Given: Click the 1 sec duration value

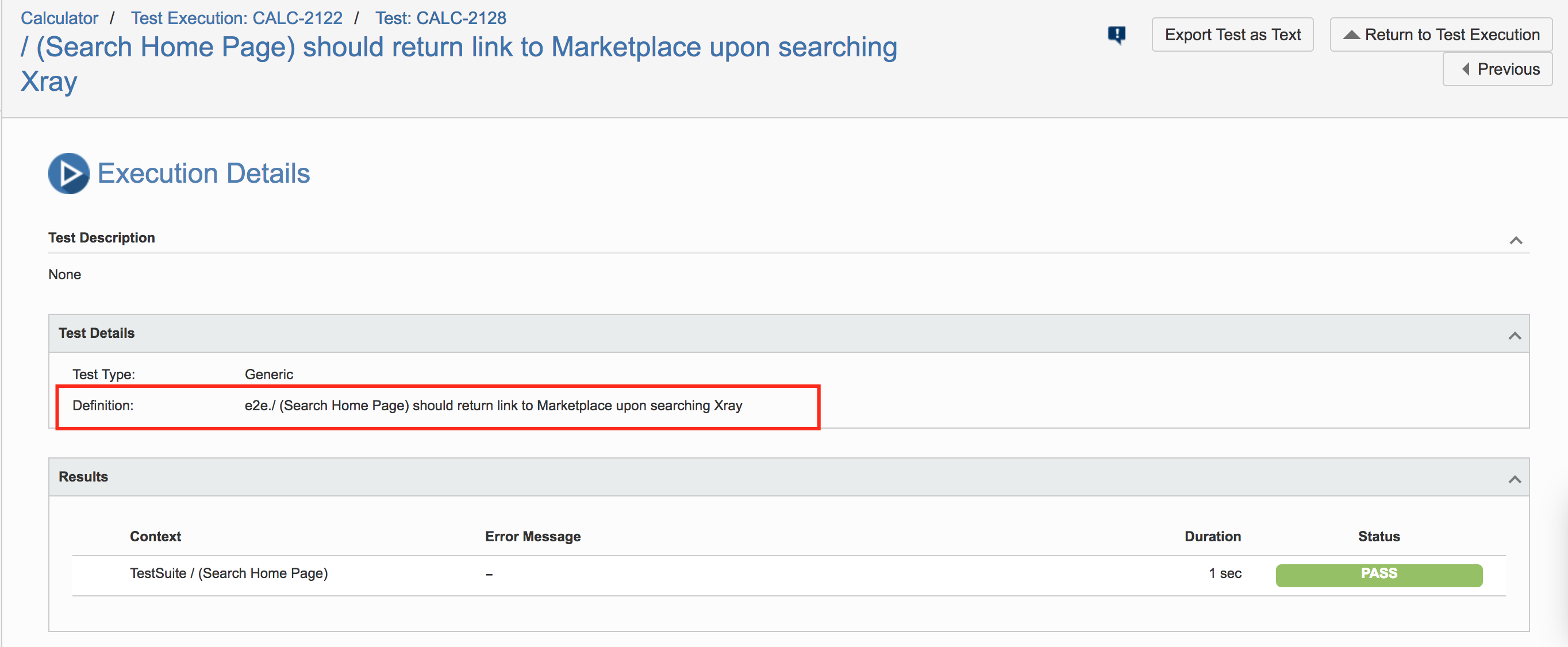Looking at the screenshot, I should (1225, 573).
